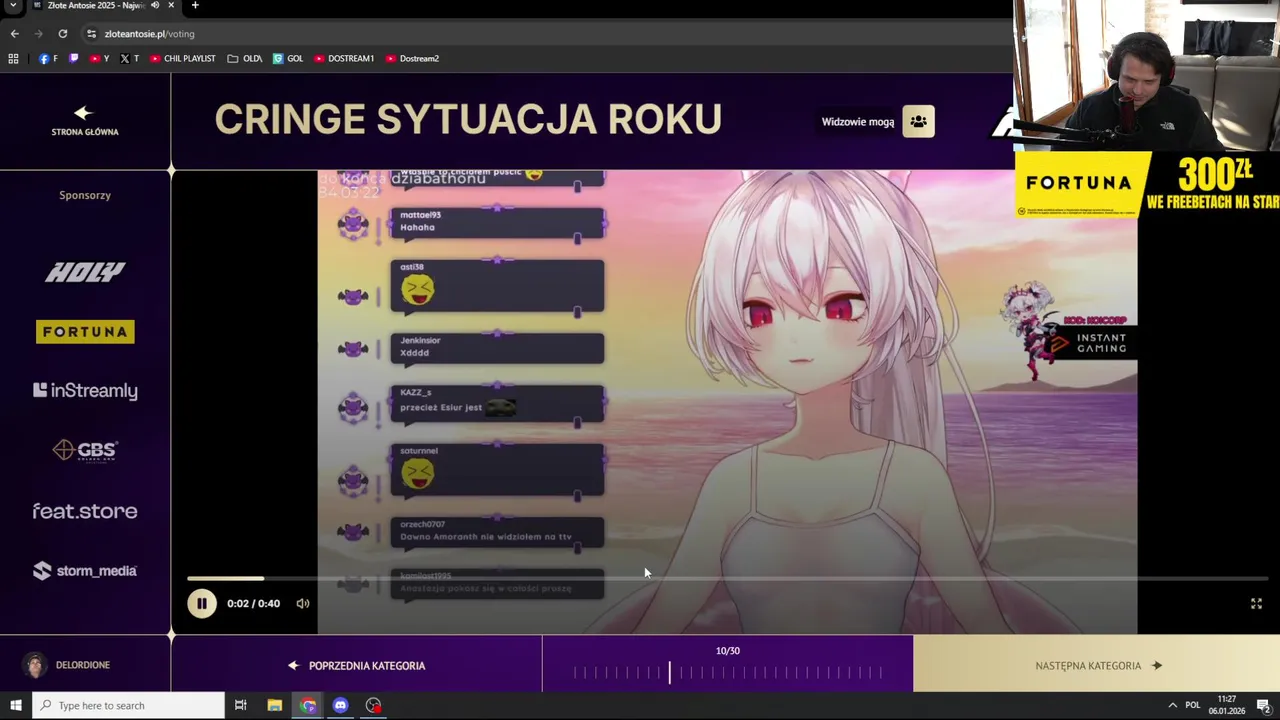The width and height of the screenshot is (1280, 720).
Task: Click the POL language indicator
Action: [1192, 706]
